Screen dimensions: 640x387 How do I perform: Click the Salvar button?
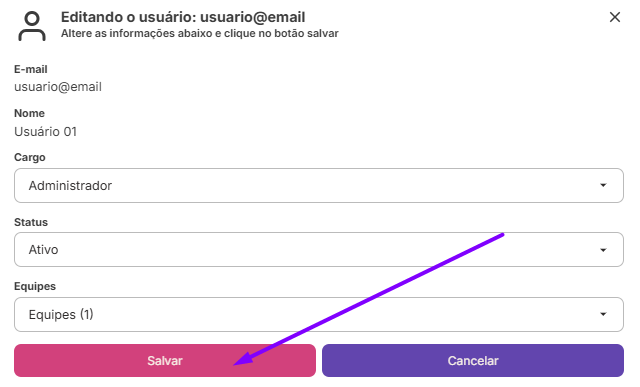click(165, 360)
